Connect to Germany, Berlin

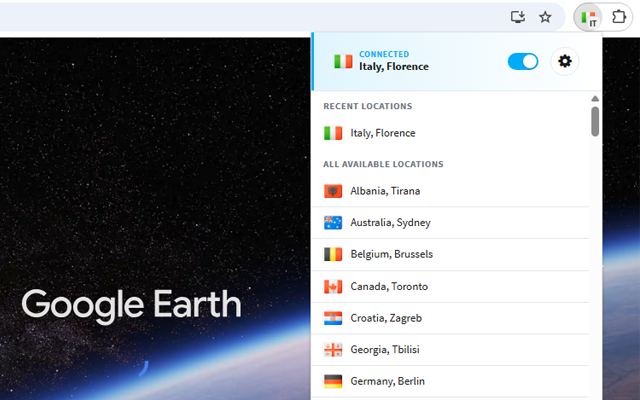(x=450, y=381)
